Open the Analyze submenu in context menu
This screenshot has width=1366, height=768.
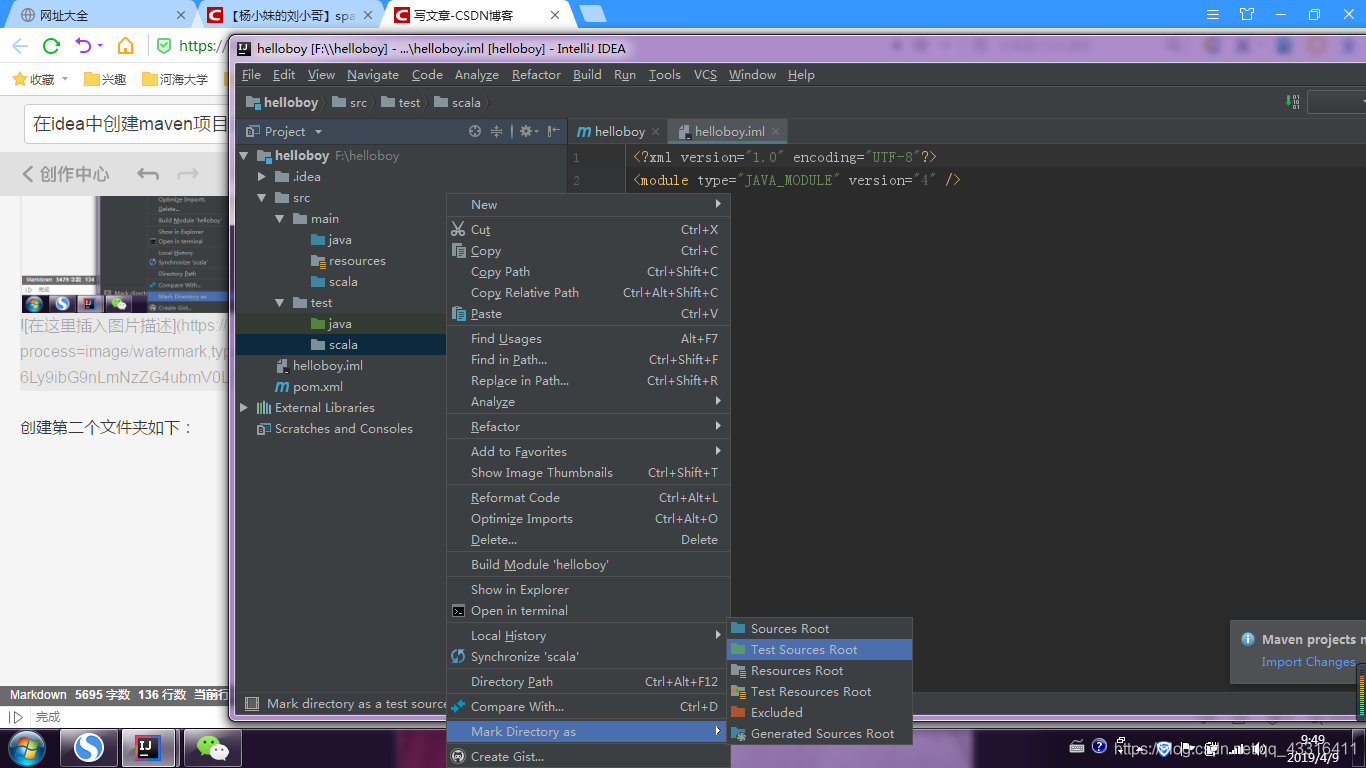tap(588, 401)
